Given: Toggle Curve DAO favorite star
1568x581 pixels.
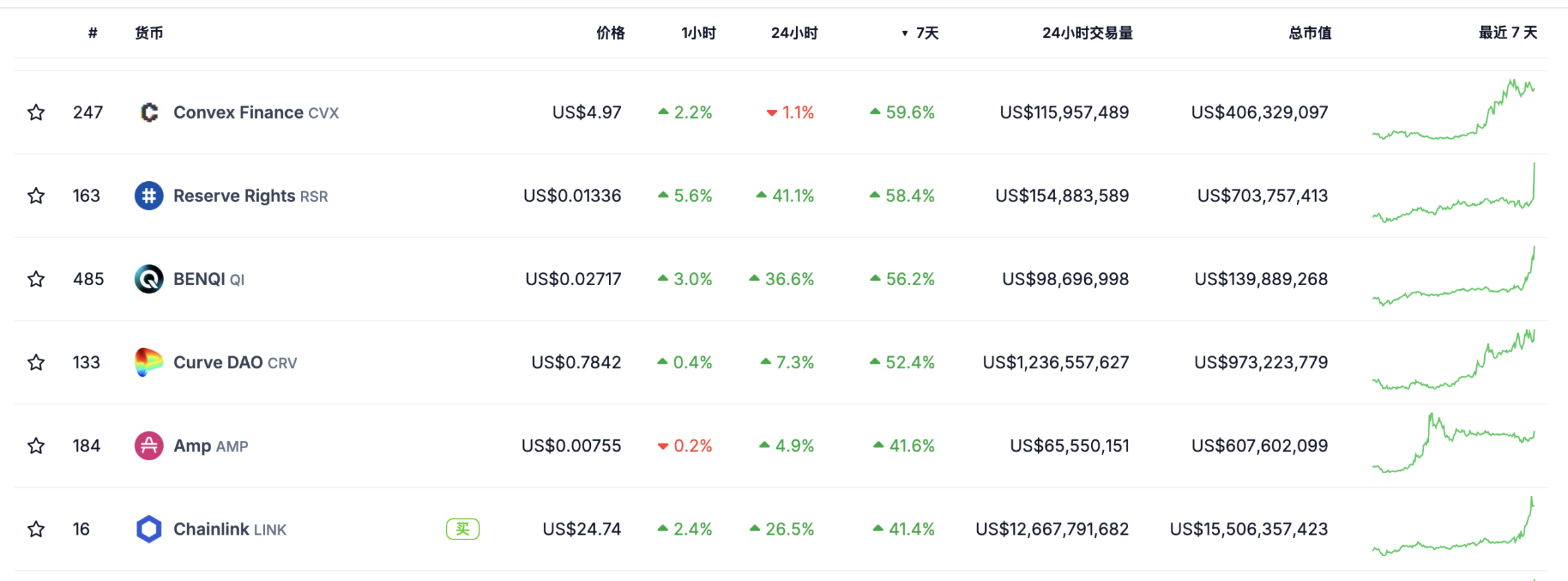Looking at the screenshot, I should coord(36,362).
